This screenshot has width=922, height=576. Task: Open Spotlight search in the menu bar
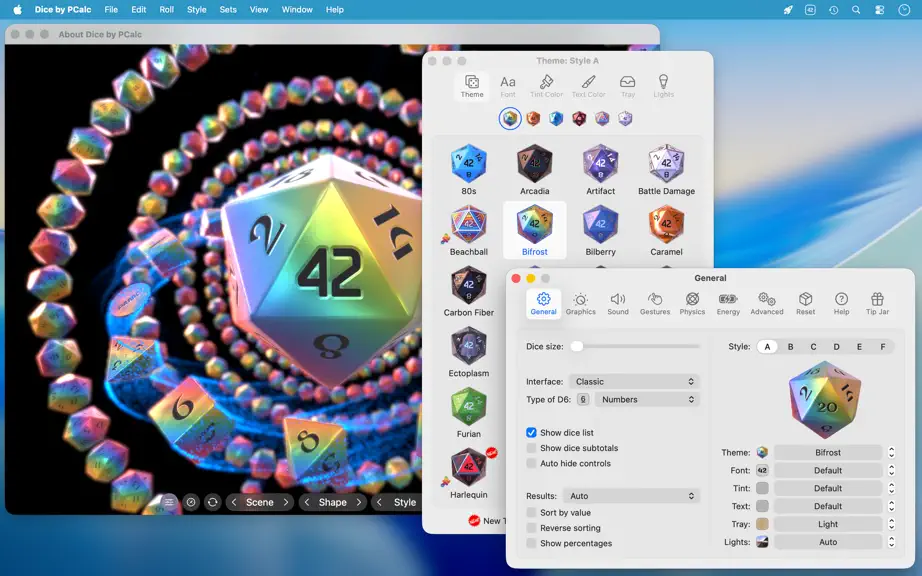pos(856,9)
